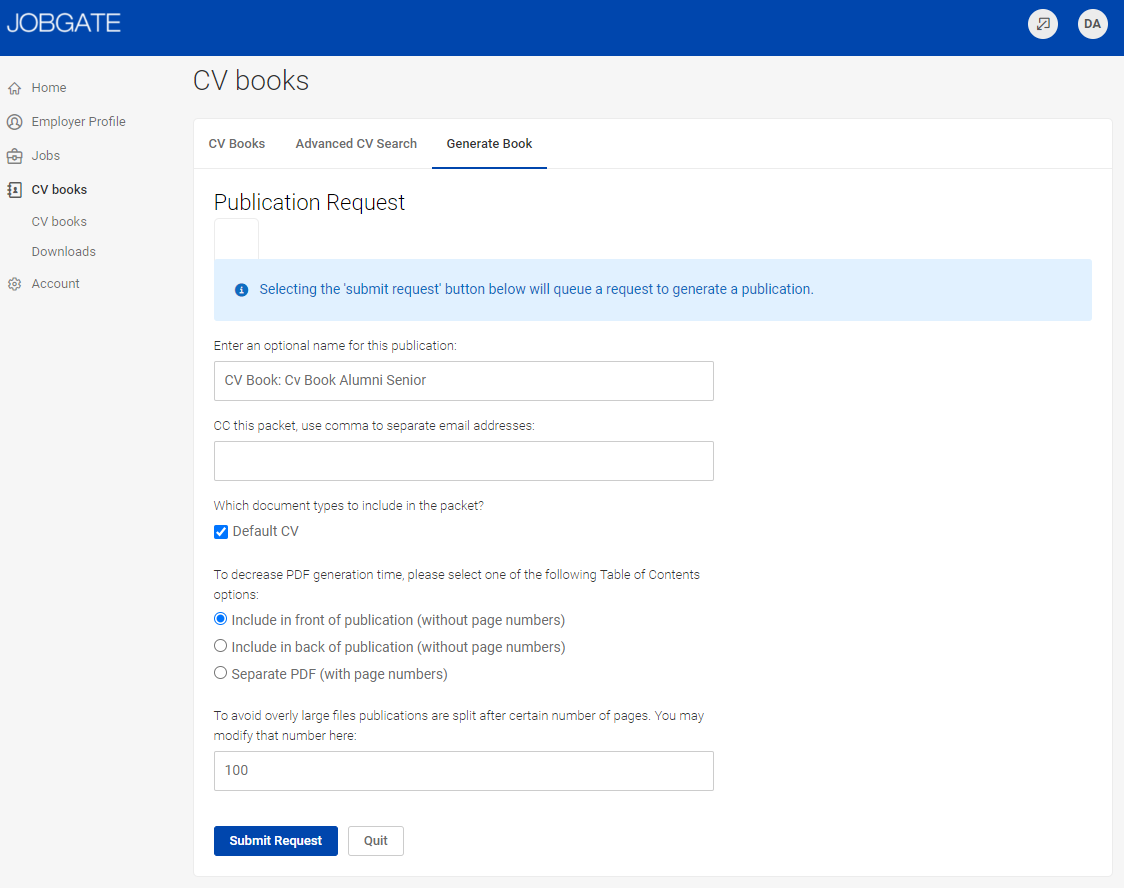This screenshot has height=888, width=1124.
Task: Click the JOBGATE logo
Action: click(64, 23)
